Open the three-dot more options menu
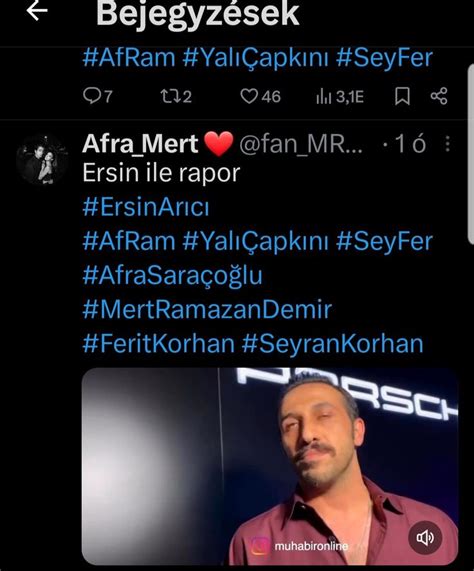The width and height of the screenshot is (474, 571). (x=448, y=143)
